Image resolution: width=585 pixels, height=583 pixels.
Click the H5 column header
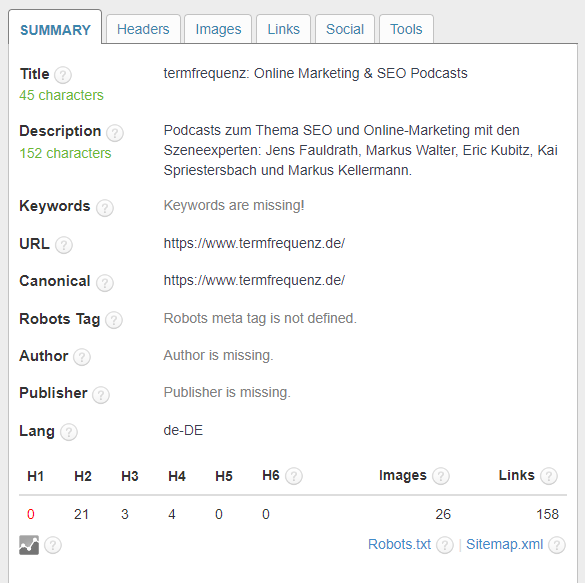pos(223,476)
